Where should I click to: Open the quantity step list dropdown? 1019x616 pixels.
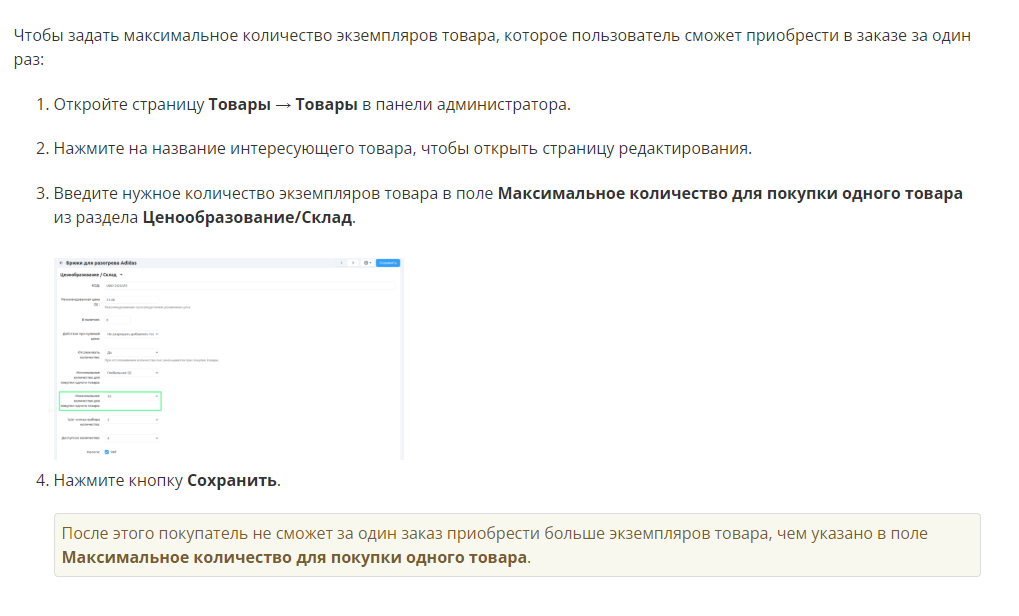(132, 420)
